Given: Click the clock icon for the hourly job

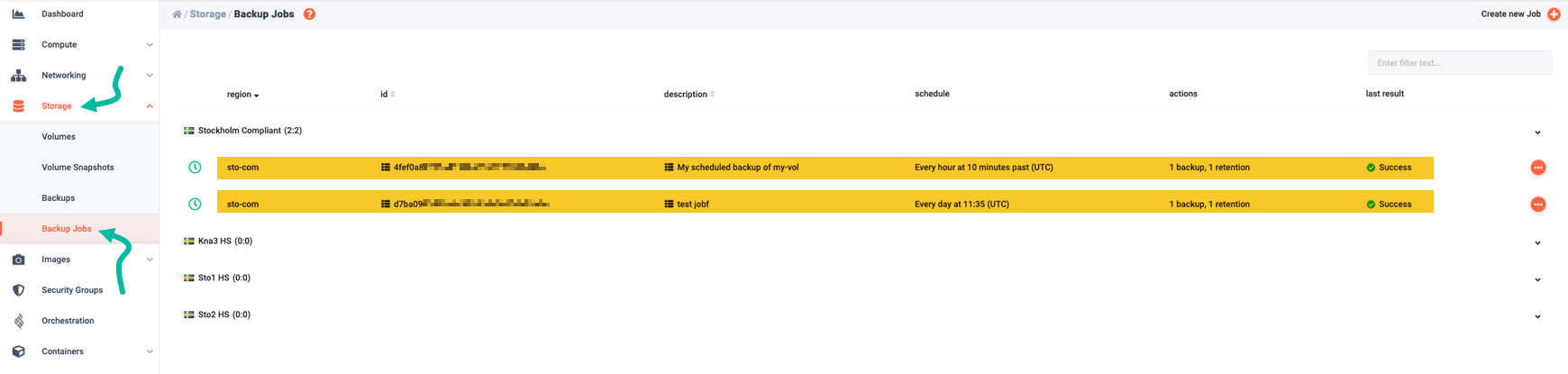Looking at the screenshot, I should [x=195, y=168].
